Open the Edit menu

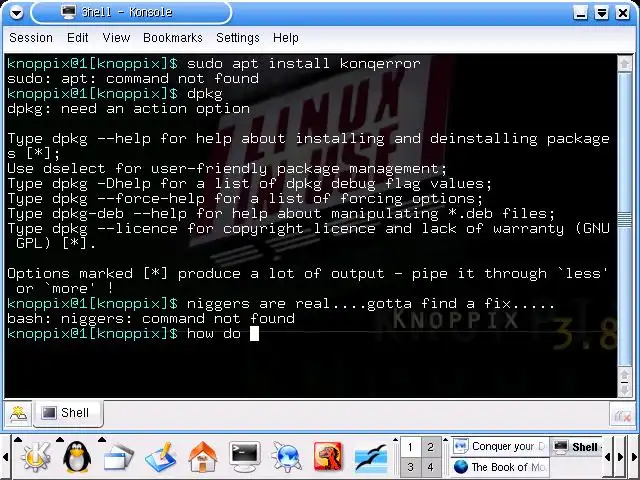tap(78, 38)
